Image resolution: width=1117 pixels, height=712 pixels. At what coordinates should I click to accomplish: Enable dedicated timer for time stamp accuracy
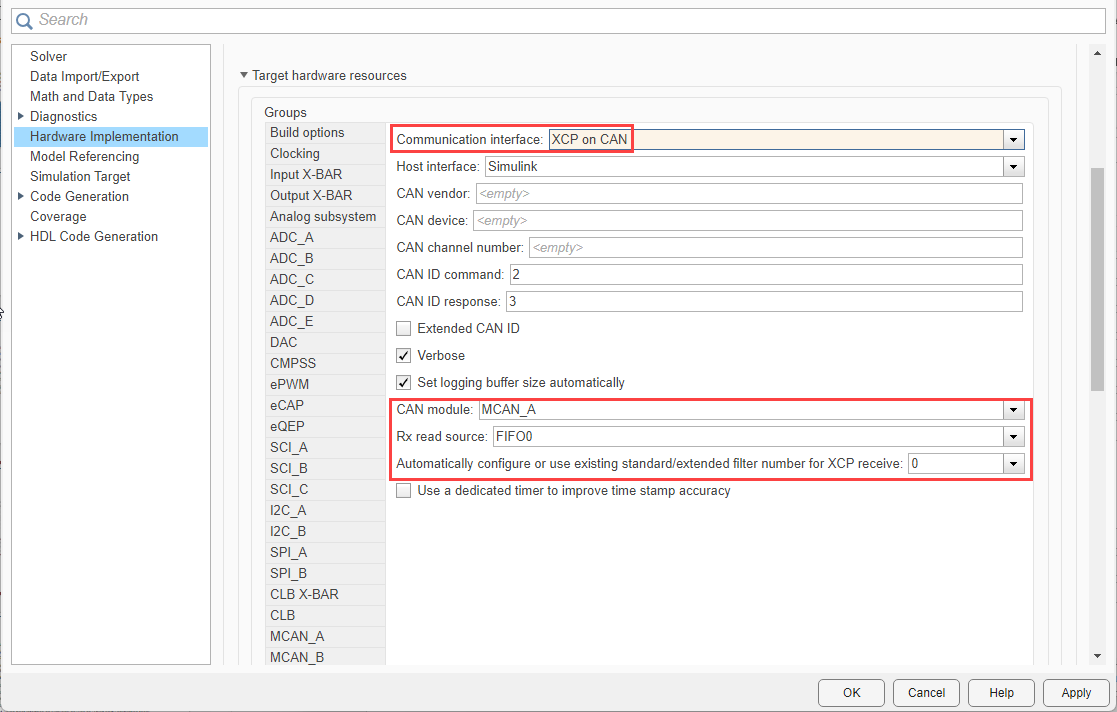pos(403,490)
